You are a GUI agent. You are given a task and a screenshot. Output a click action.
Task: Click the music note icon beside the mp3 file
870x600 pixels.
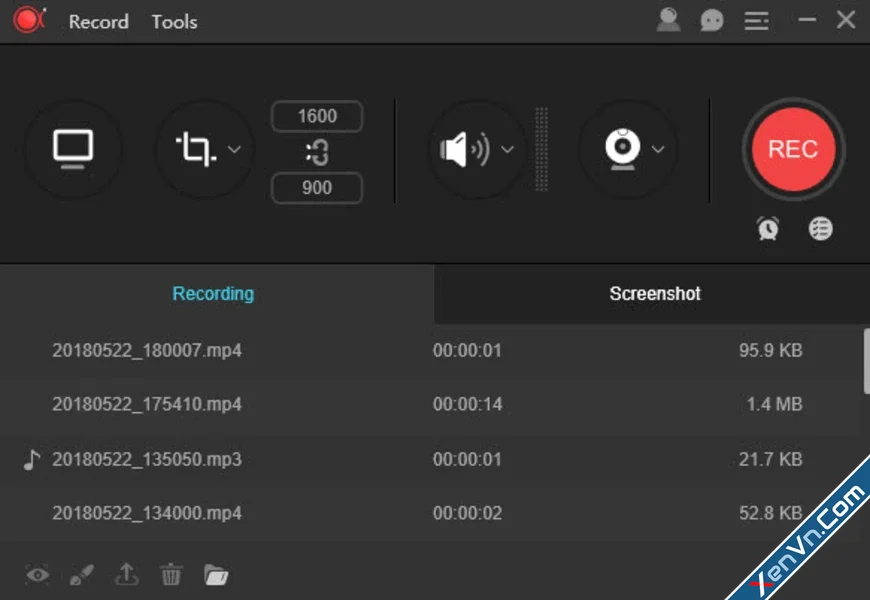tap(32, 460)
